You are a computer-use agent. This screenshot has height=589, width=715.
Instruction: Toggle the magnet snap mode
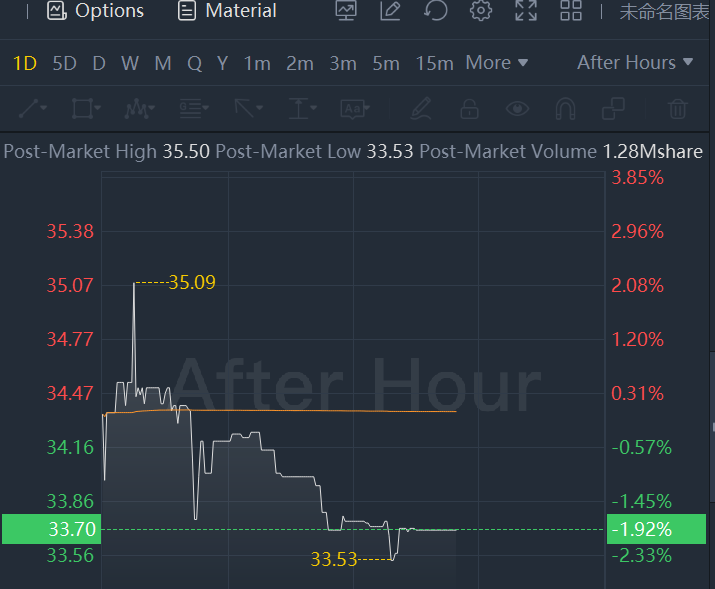[565, 108]
